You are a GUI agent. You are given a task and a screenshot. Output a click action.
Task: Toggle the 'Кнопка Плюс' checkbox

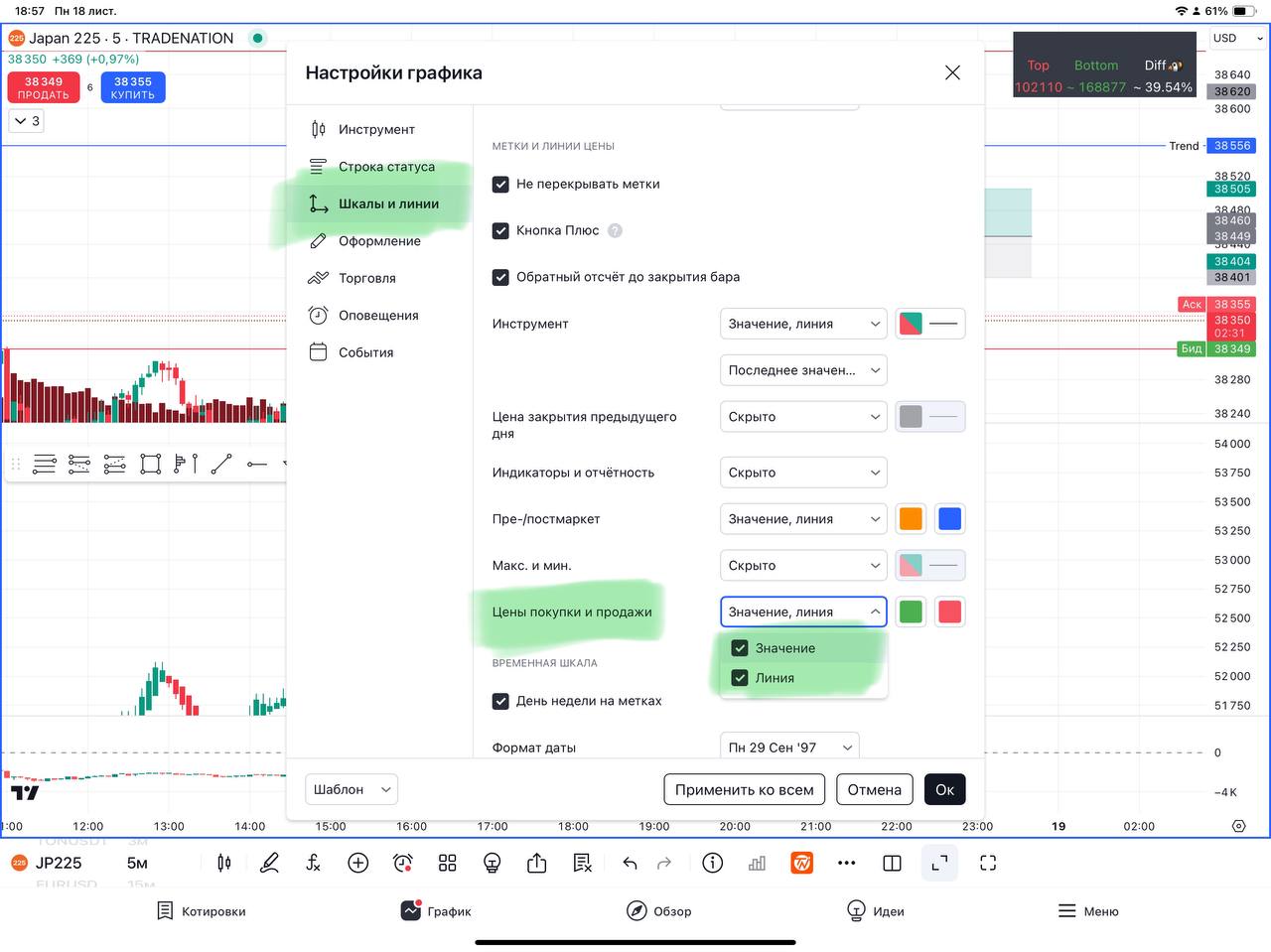click(501, 230)
